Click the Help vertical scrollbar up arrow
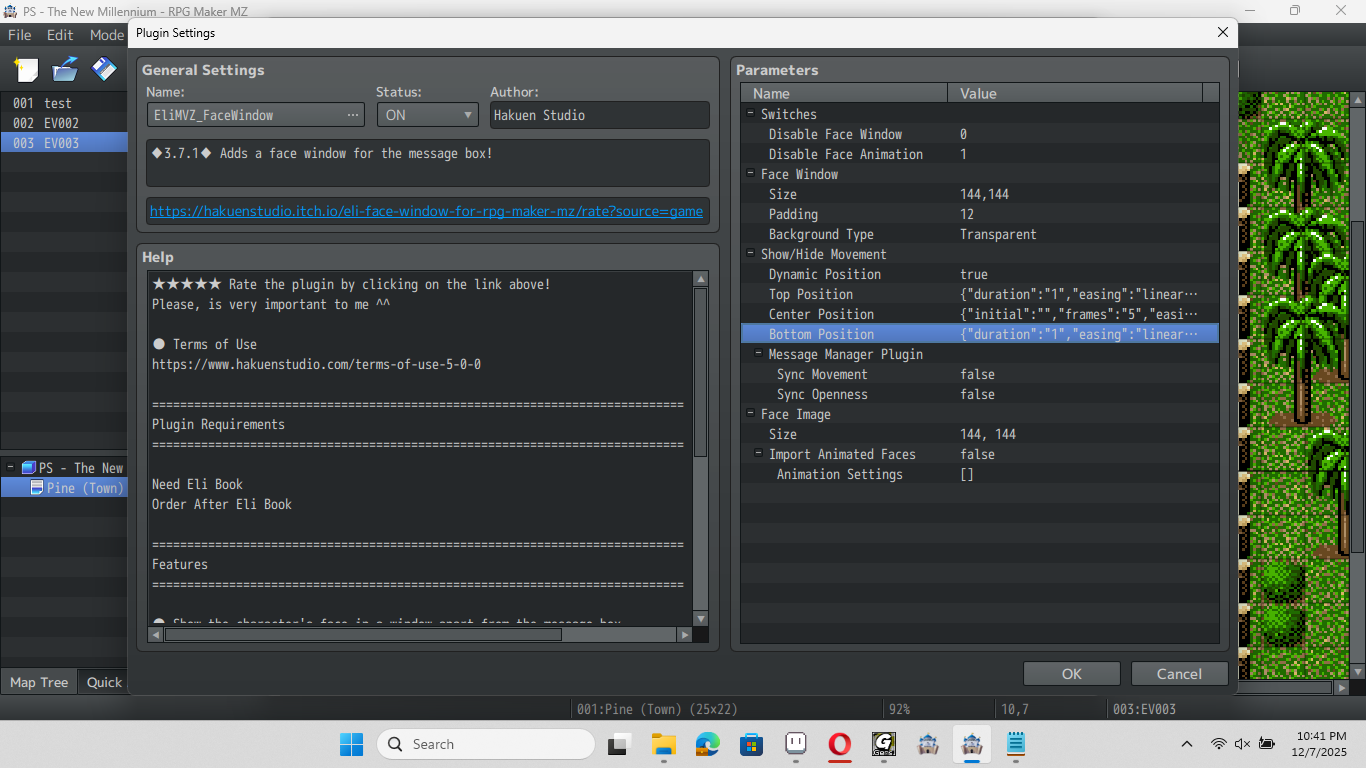The width and height of the screenshot is (1366, 768). pyautogui.click(x=700, y=279)
